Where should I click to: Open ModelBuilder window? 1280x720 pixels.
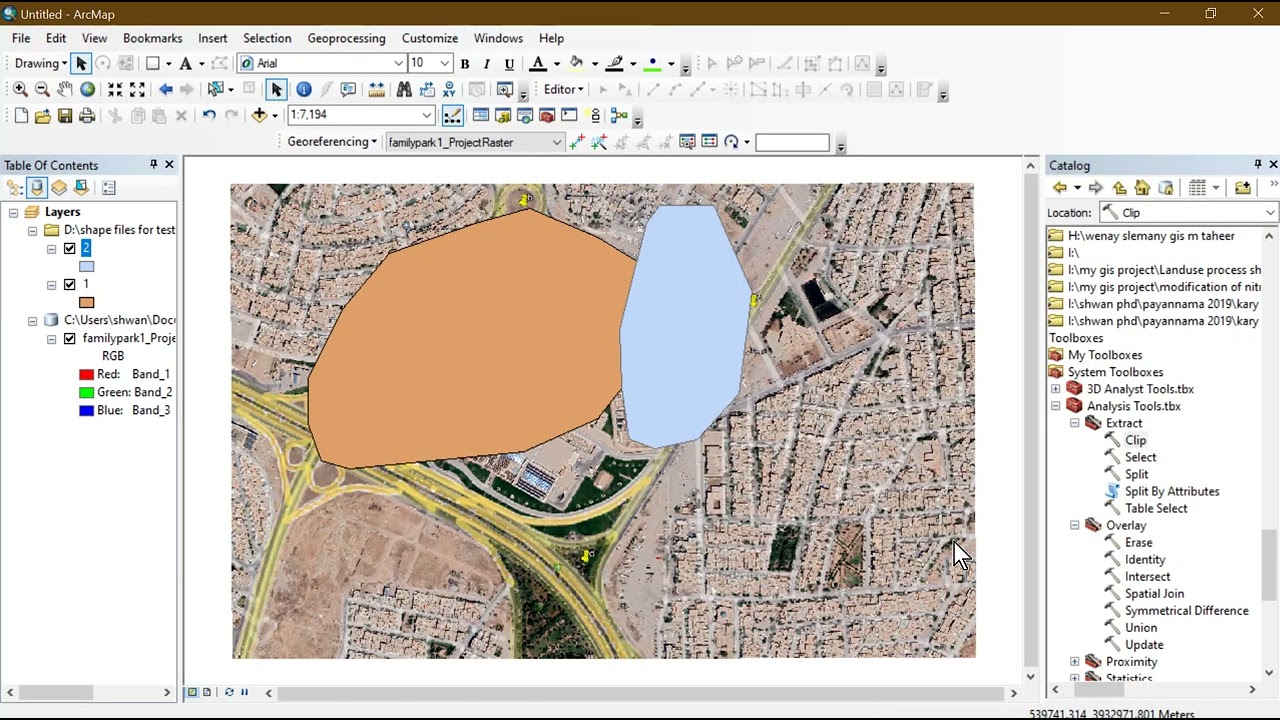click(620, 116)
